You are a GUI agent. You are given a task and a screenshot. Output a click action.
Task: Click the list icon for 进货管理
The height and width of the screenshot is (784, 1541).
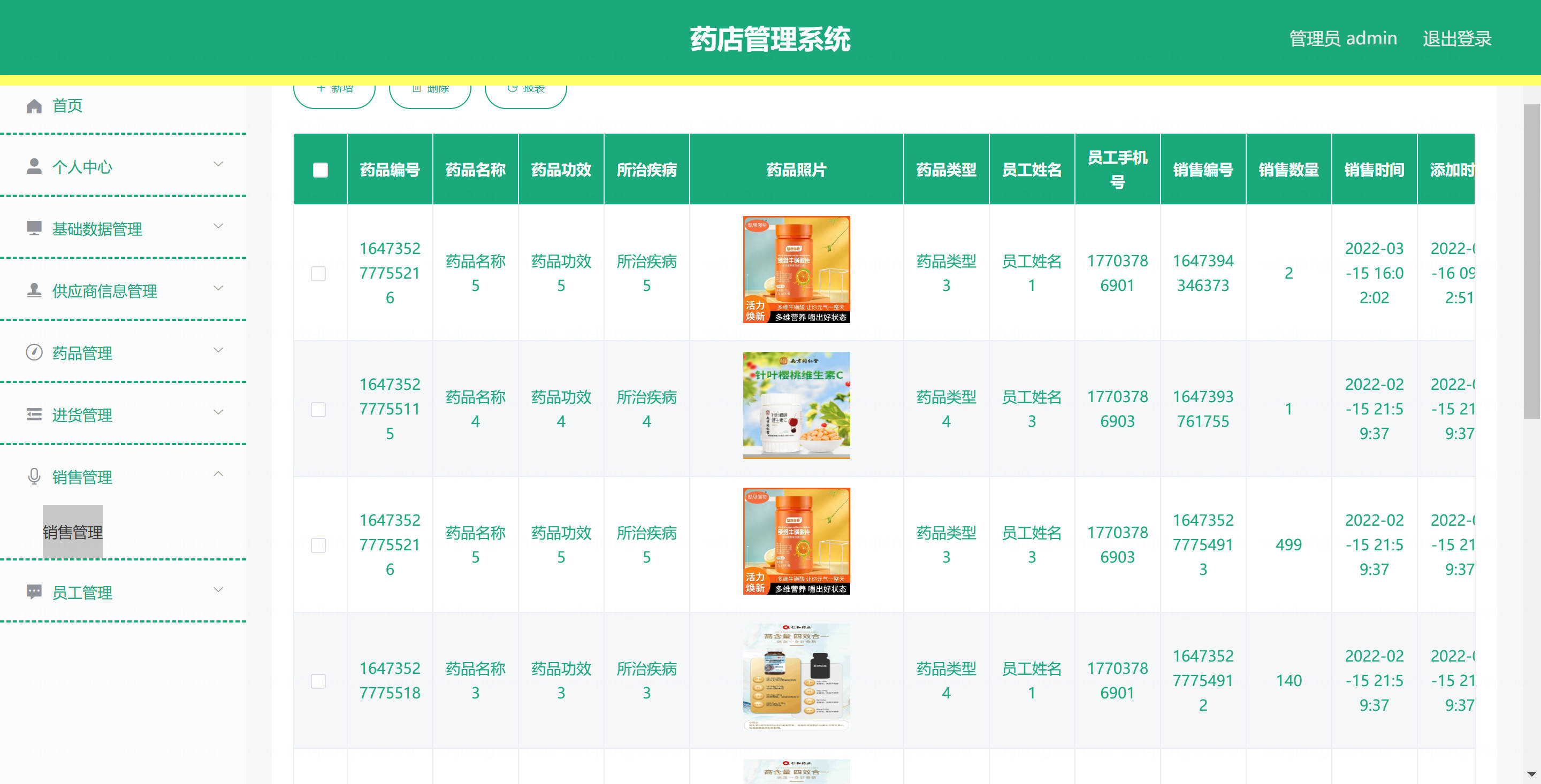(x=34, y=414)
